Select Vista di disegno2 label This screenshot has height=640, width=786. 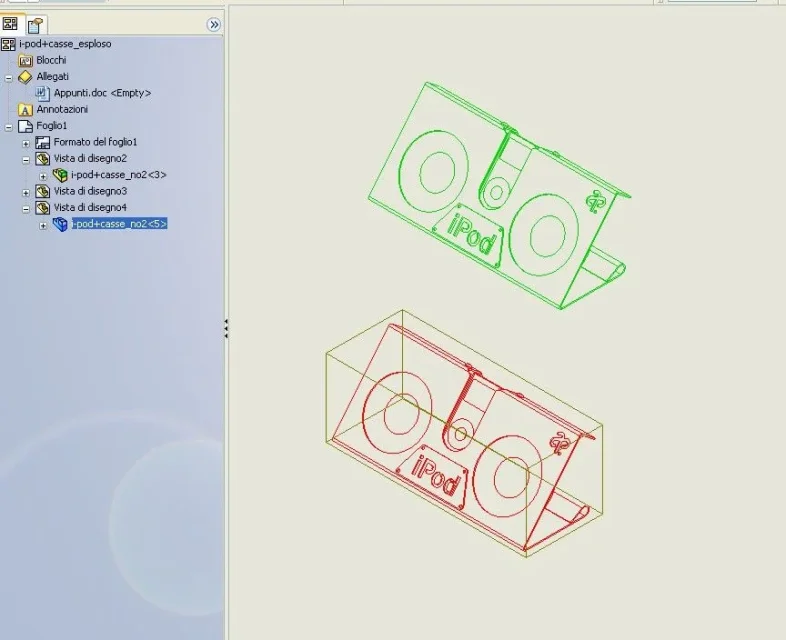[x=90, y=158]
